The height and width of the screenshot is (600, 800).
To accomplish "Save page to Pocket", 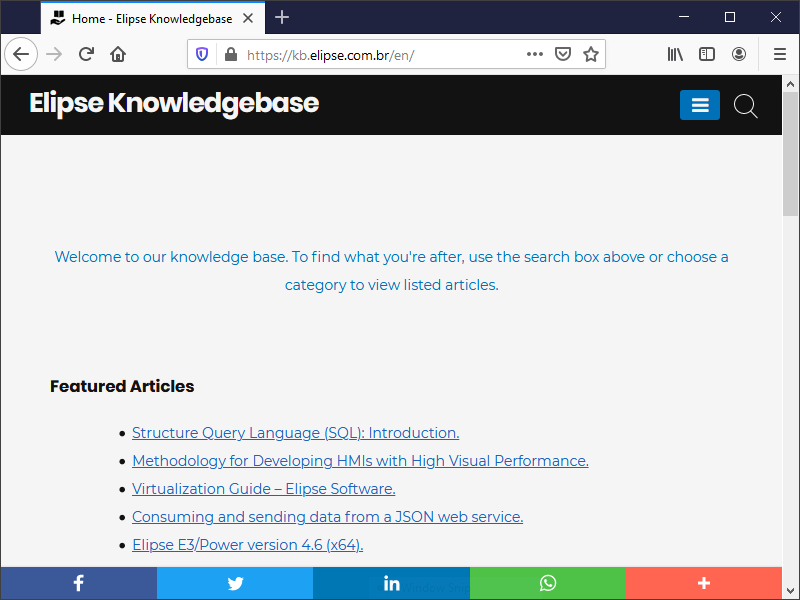I will point(563,54).
